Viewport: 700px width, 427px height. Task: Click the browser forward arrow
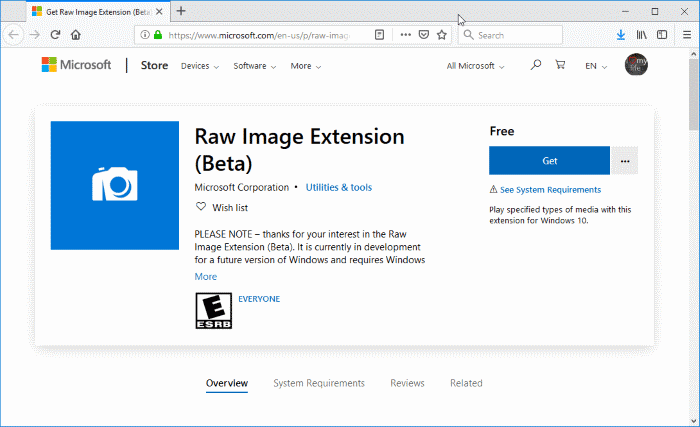pos(35,35)
